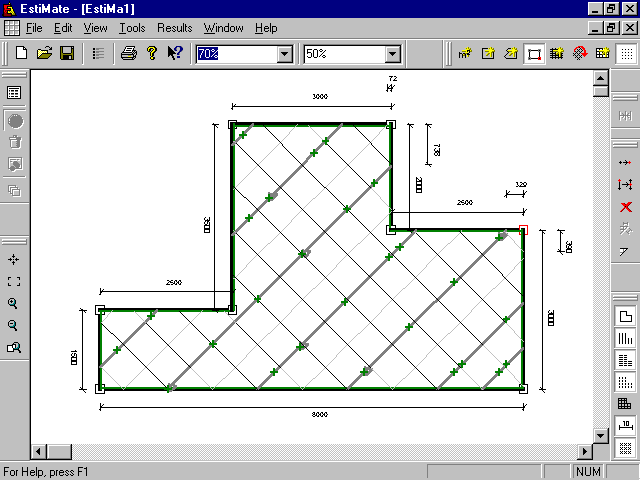Click the zoom window magnifier tool

point(13,347)
